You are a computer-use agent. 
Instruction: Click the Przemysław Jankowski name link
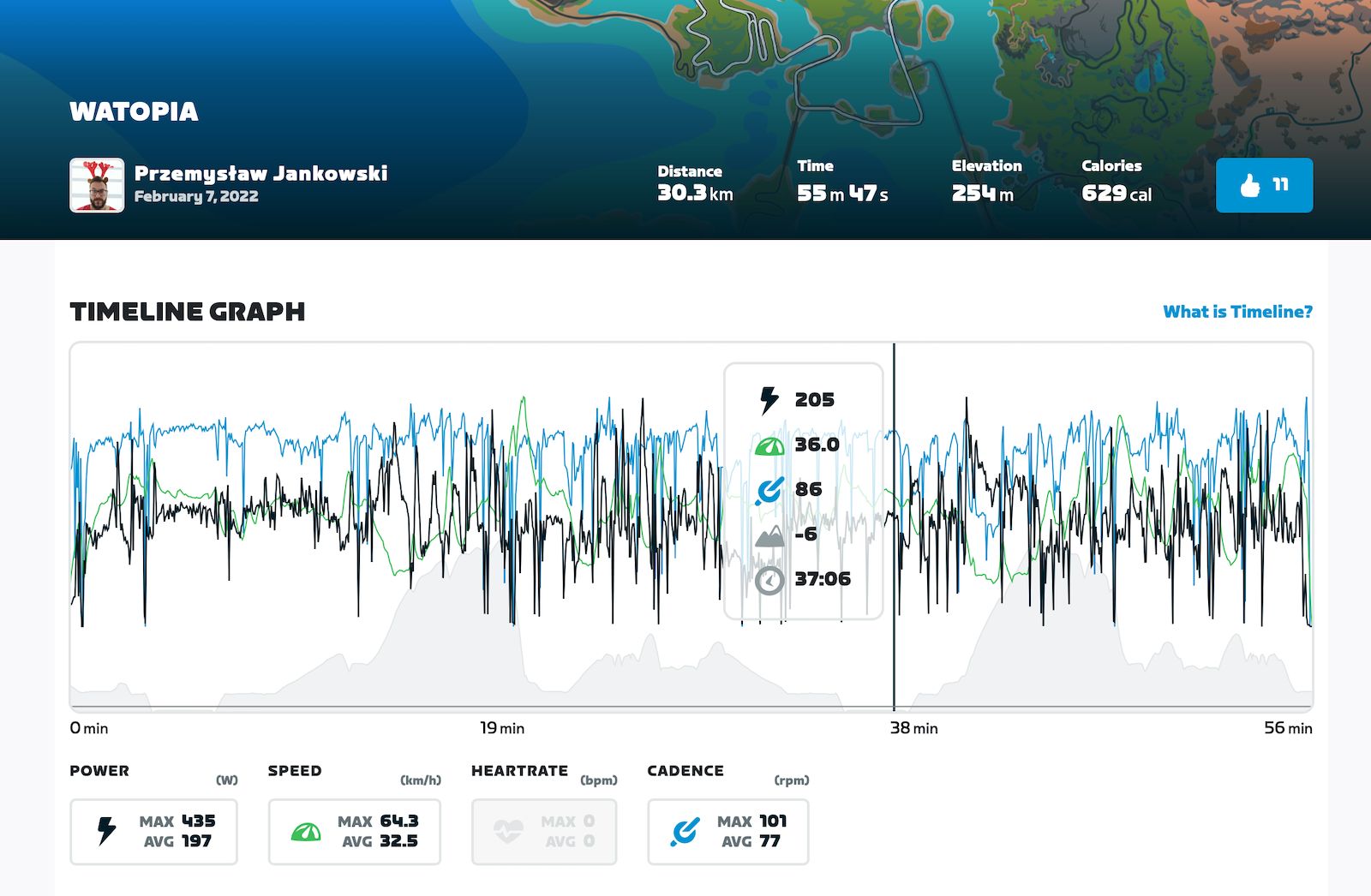(260, 173)
